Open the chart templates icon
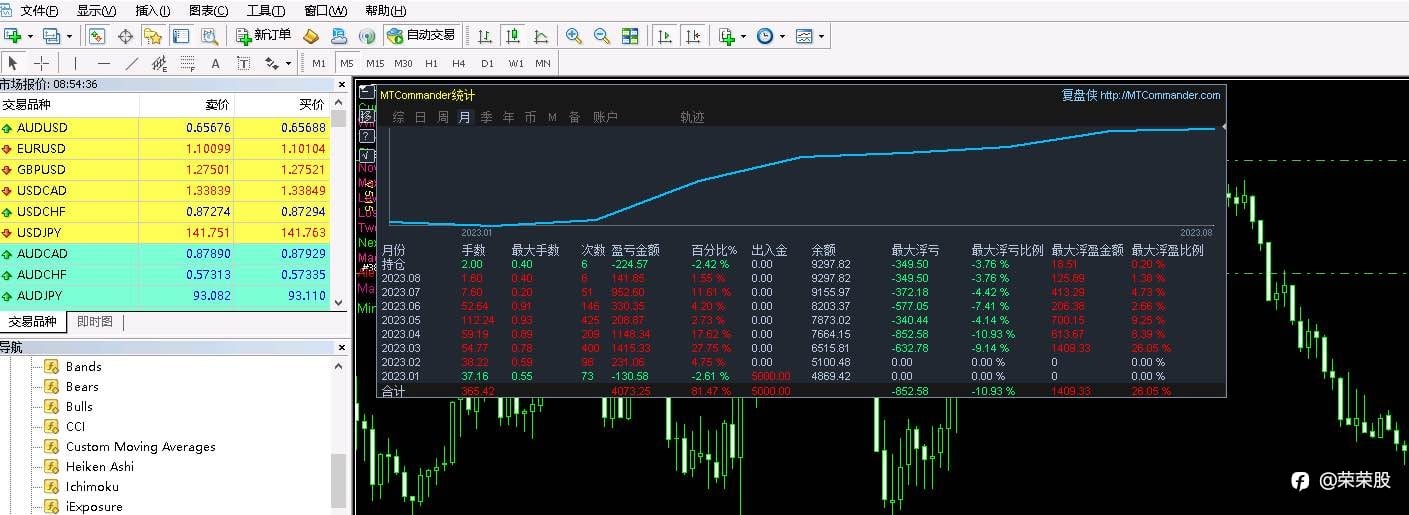 (804, 36)
